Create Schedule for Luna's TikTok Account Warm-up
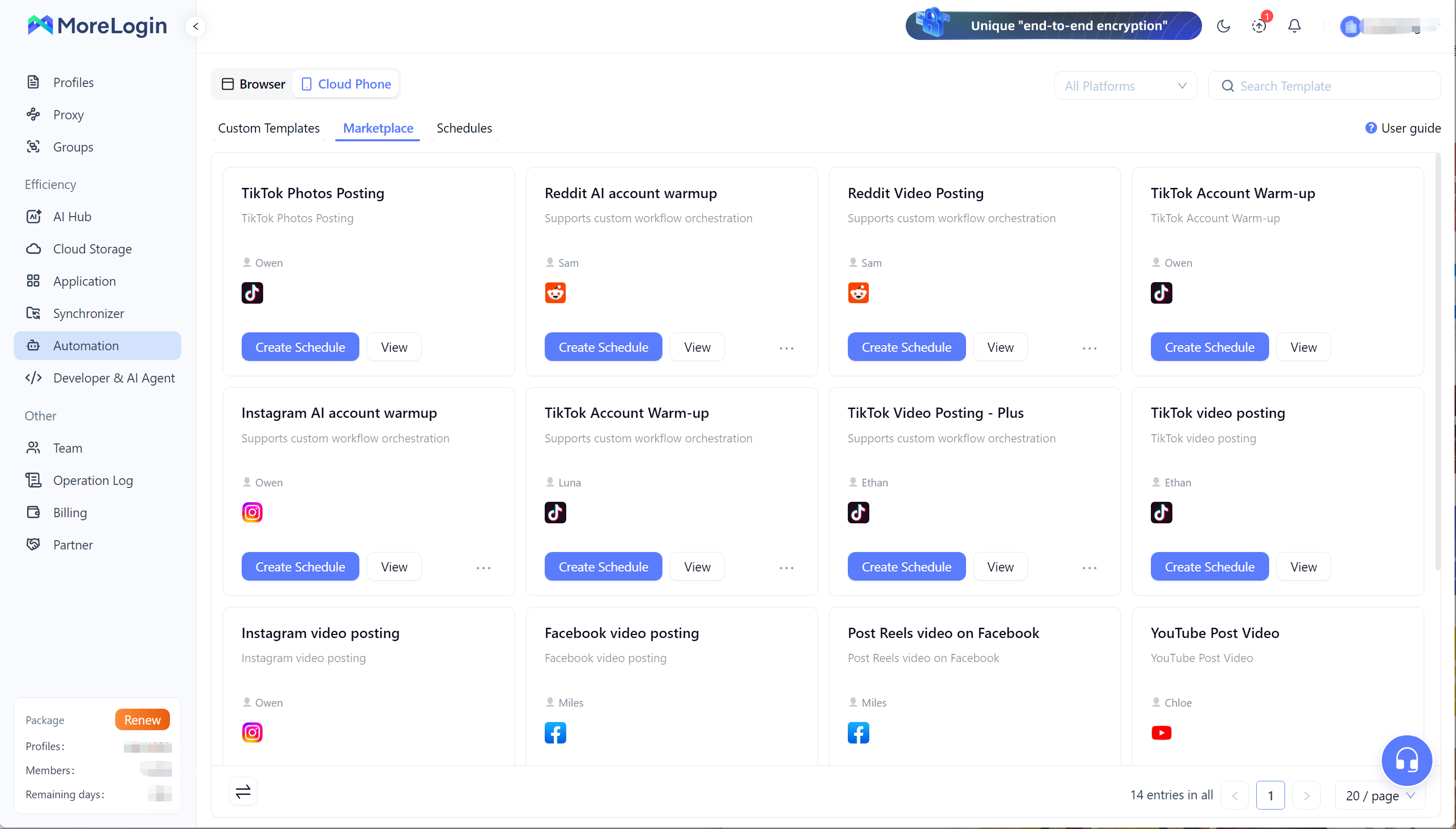The height and width of the screenshot is (829, 1456). 604,566
